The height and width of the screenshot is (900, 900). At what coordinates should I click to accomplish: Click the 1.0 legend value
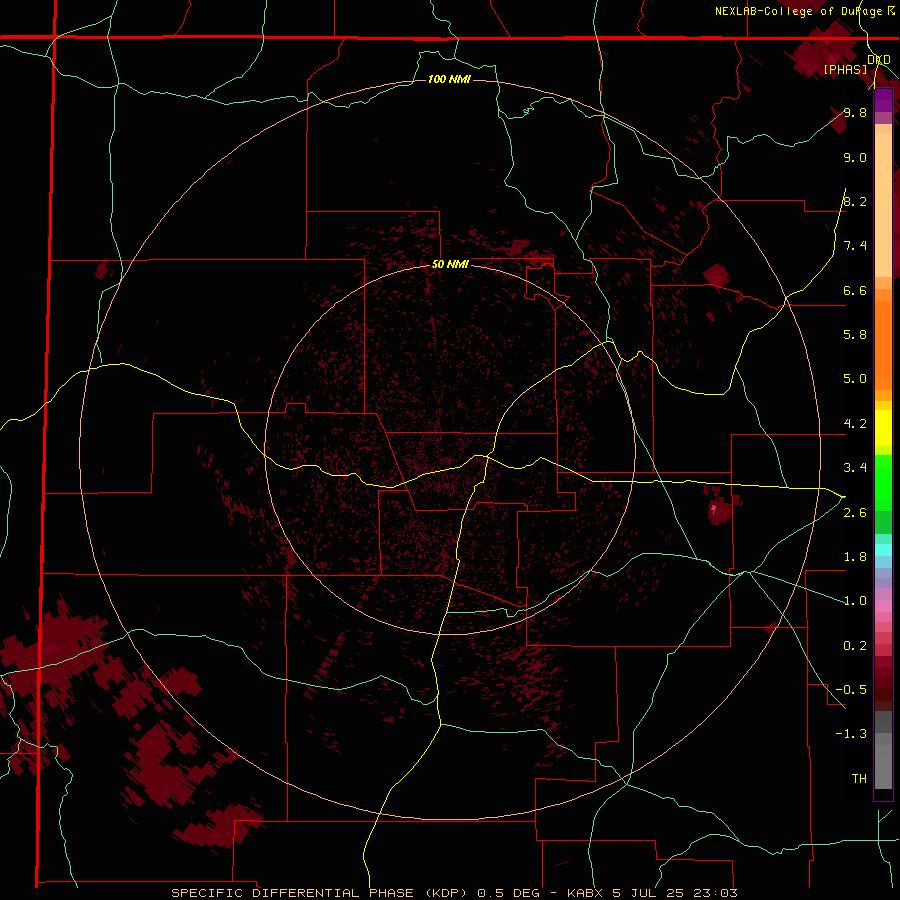(x=855, y=601)
